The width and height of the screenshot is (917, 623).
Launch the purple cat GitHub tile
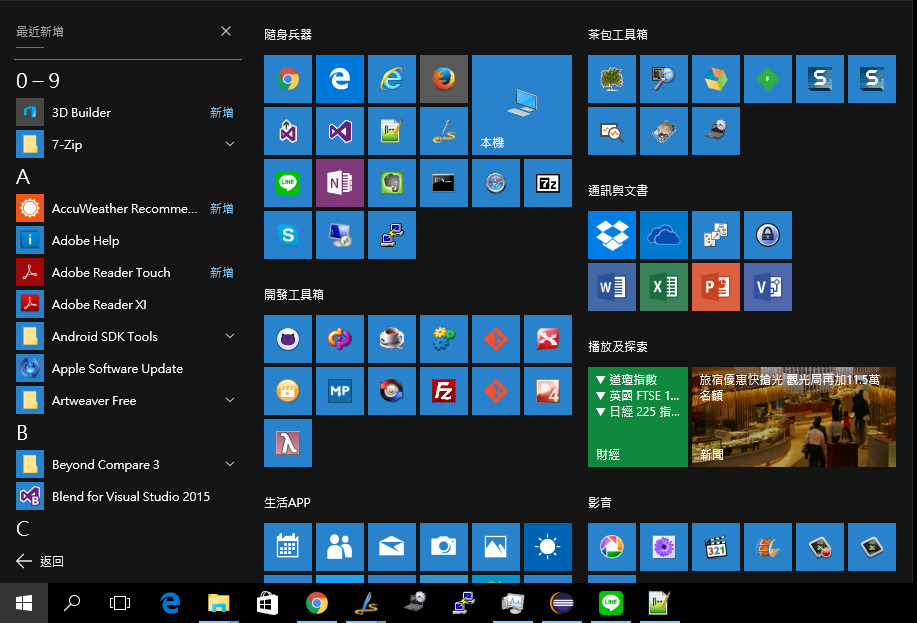click(x=288, y=339)
